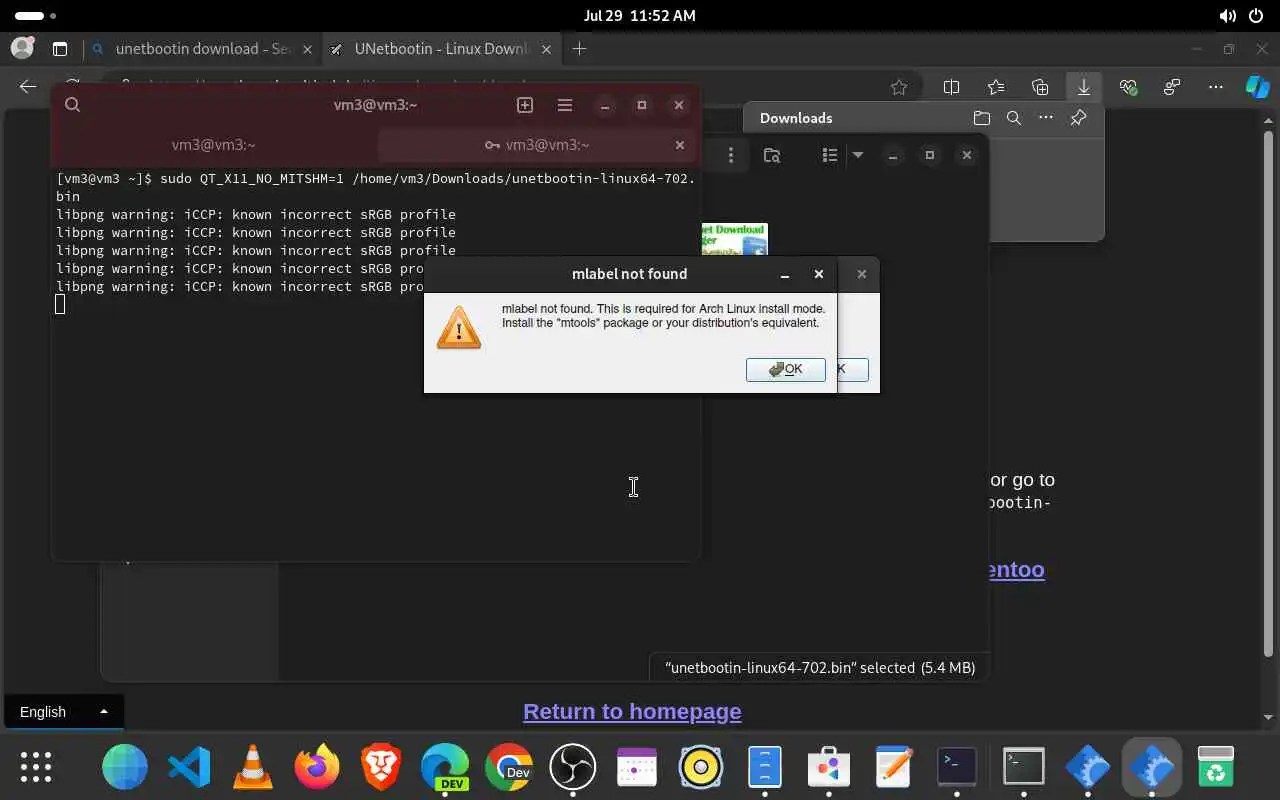The width and height of the screenshot is (1280, 800).
Task: Click the Downloads arrow icon in the browser toolbar
Action: point(1084,87)
